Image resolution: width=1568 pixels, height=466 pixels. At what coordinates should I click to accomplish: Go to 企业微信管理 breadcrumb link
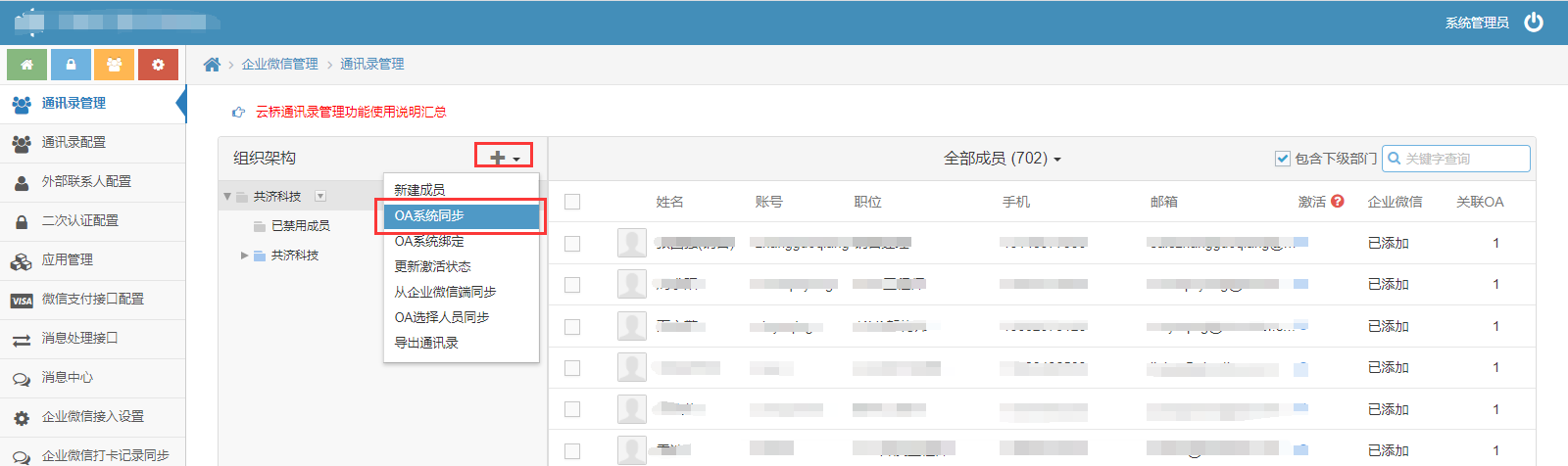(279, 65)
